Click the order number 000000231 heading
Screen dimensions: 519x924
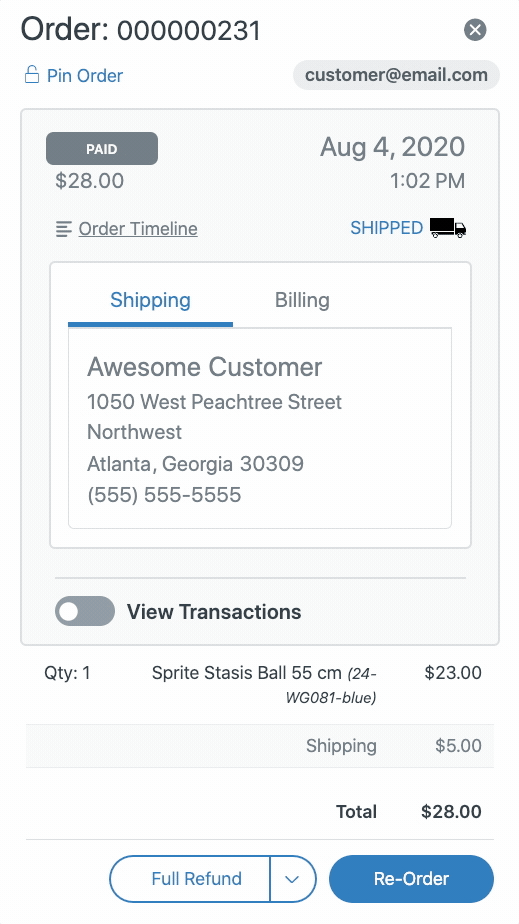189,30
